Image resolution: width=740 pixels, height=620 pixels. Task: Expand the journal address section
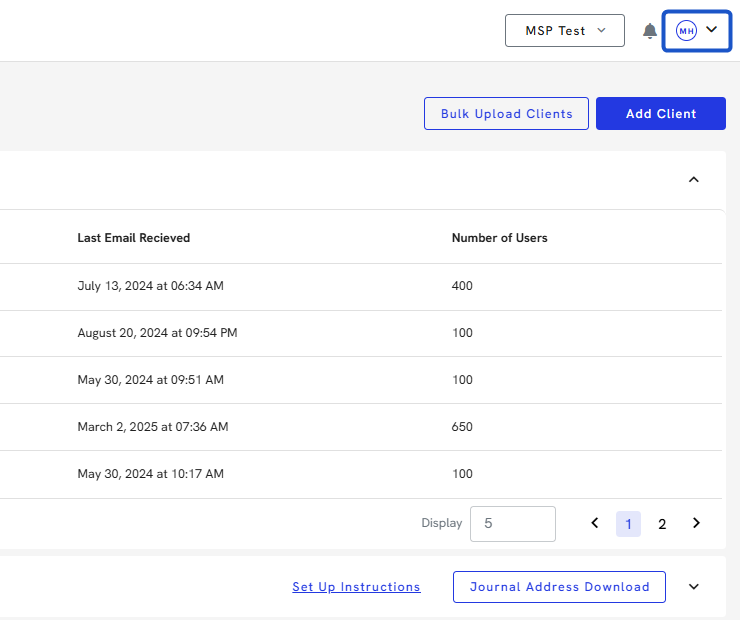point(694,587)
